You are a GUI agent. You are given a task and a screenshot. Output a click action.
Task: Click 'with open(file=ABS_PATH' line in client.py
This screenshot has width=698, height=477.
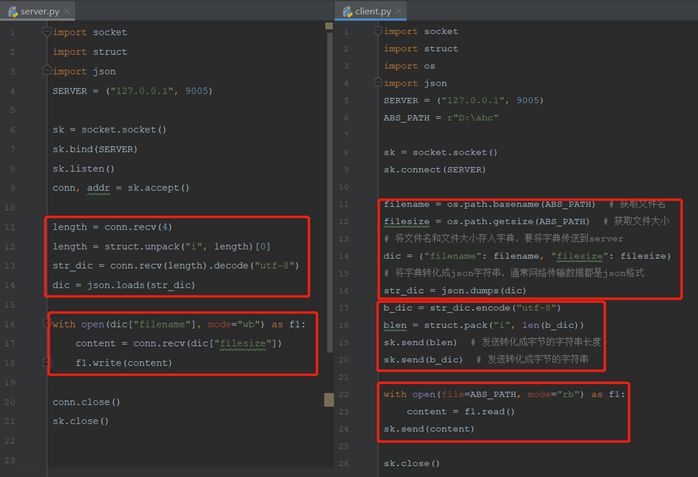coord(504,394)
